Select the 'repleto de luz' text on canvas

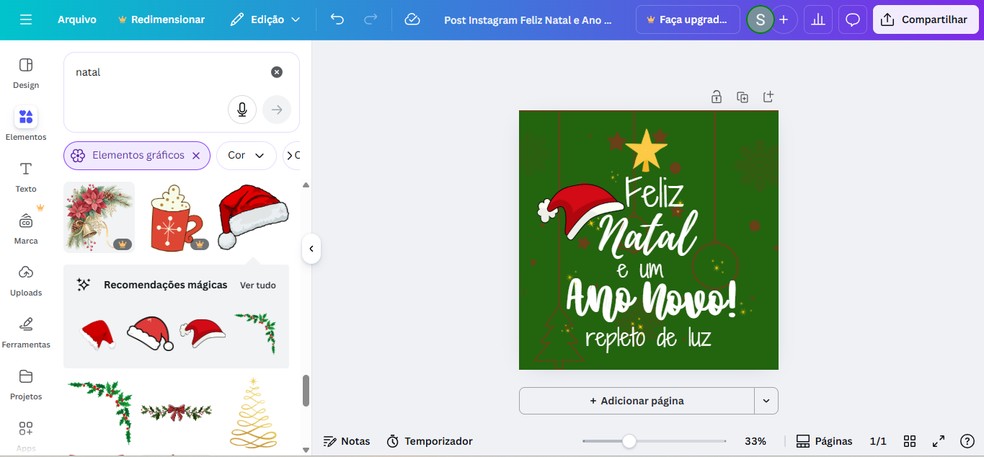coord(648,338)
